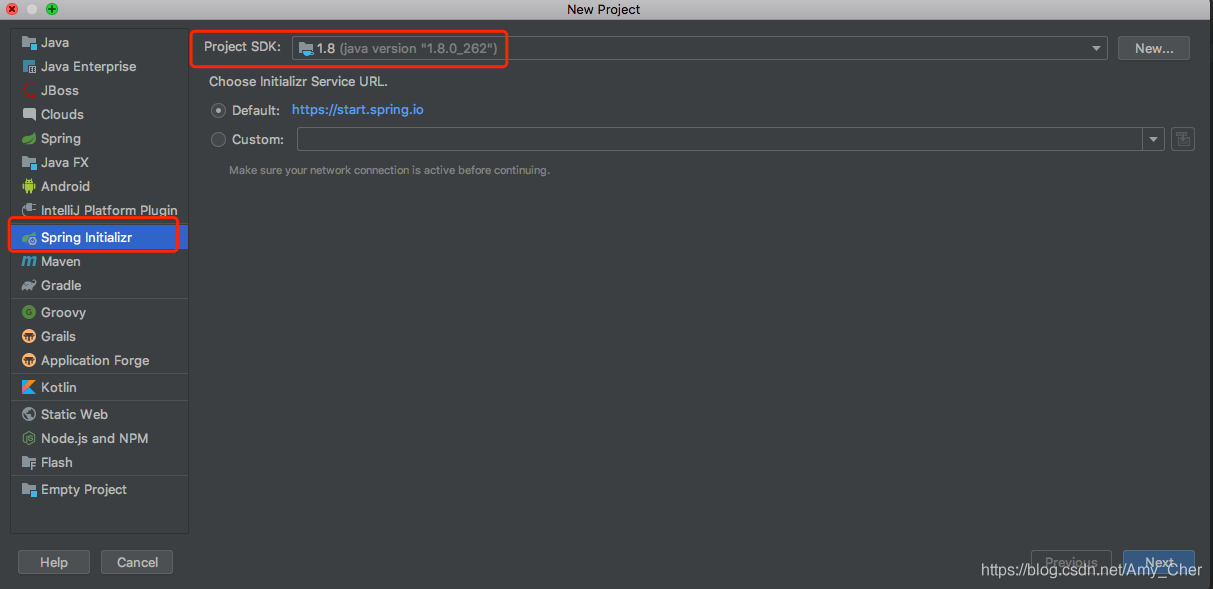Click the IntelliJ Platform Plugin icon
The image size is (1213, 589).
coord(29,211)
